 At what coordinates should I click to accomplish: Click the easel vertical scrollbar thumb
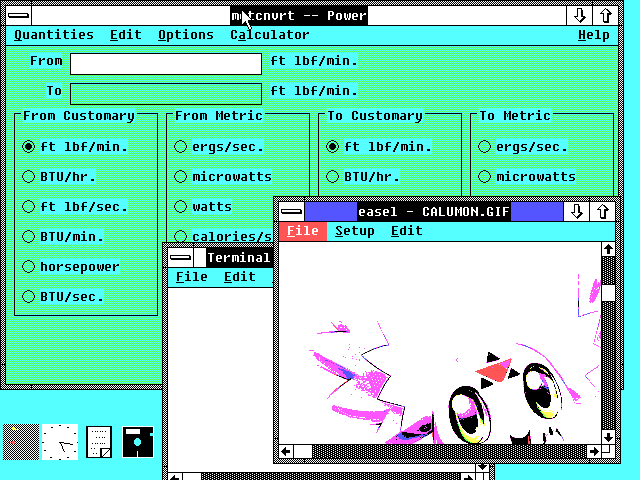[x=608, y=293]
